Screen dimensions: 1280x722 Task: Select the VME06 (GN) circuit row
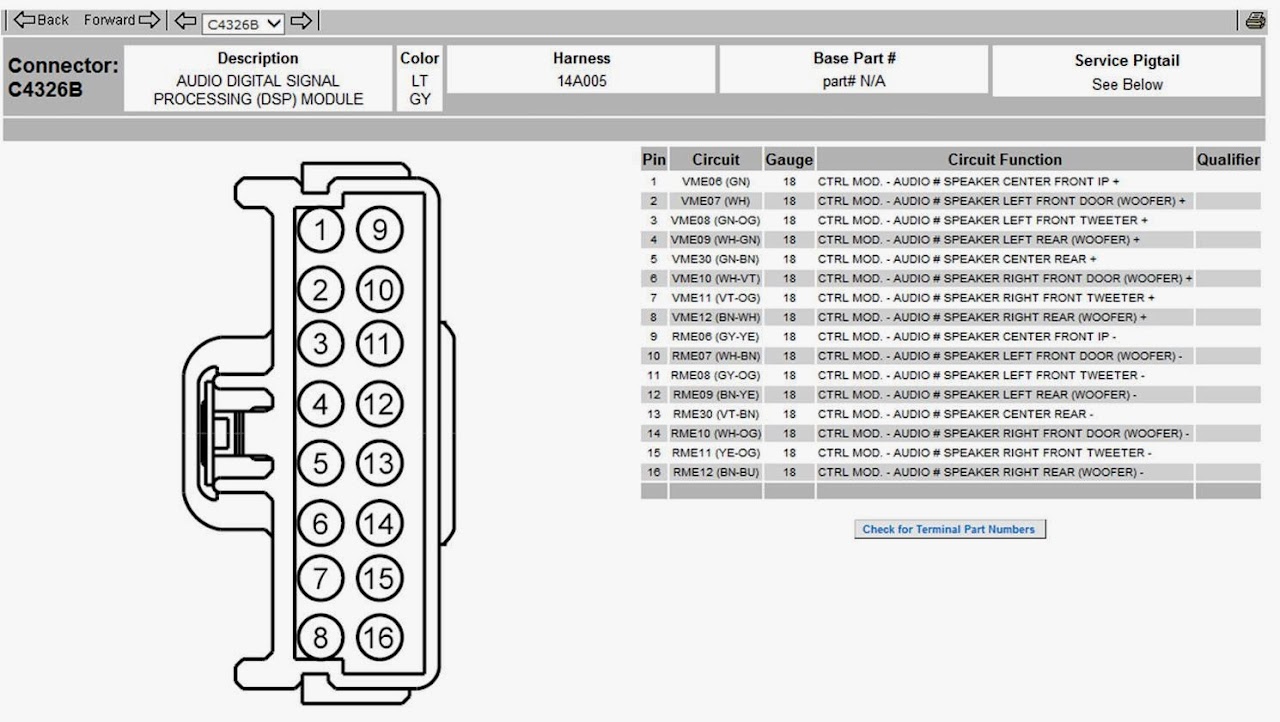[950, 182]
